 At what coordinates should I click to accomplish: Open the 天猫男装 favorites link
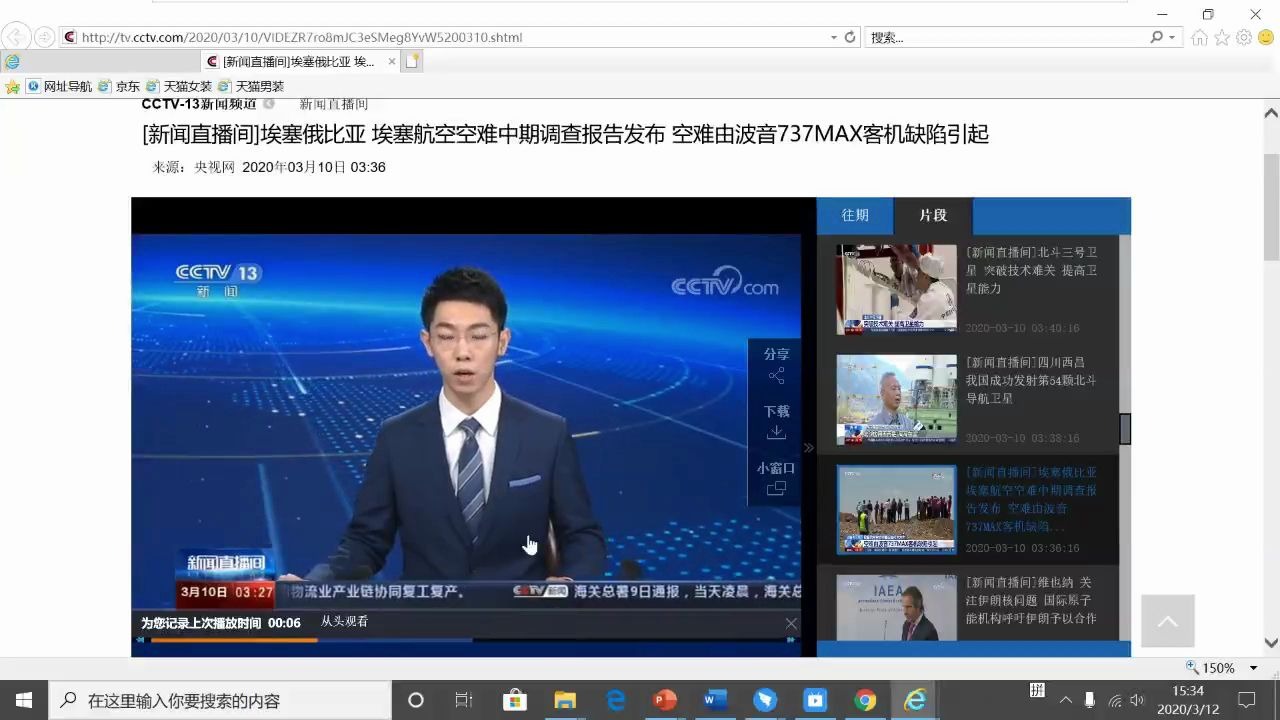251,87
